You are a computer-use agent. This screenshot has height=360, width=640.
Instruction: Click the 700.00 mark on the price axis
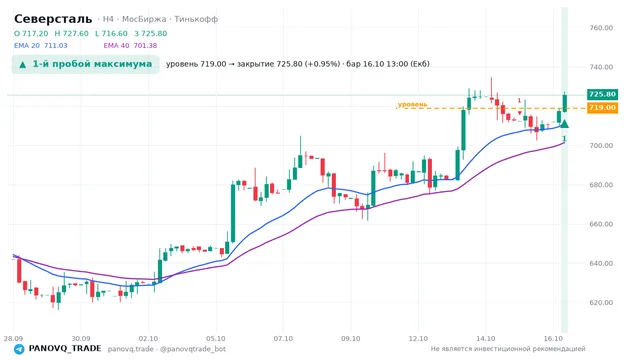601,146
